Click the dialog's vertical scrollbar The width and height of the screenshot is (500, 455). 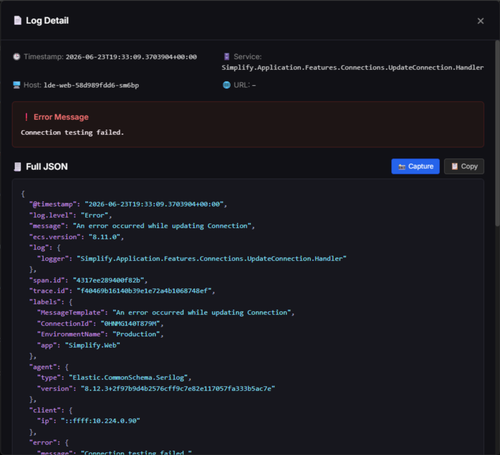pos(497,133)
